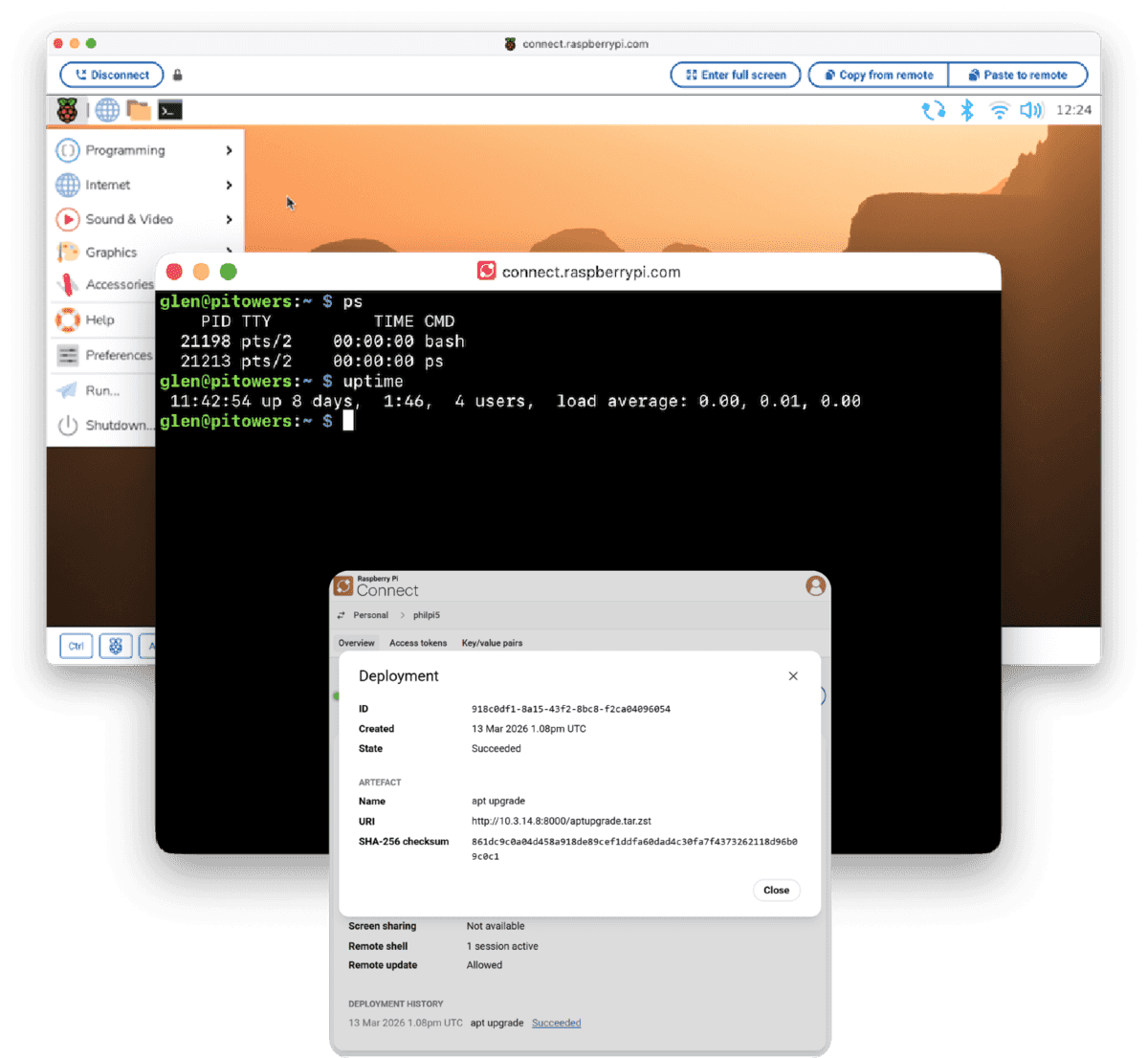Click the uptime output line in terminal
1148x1058 pixels.
515,401
